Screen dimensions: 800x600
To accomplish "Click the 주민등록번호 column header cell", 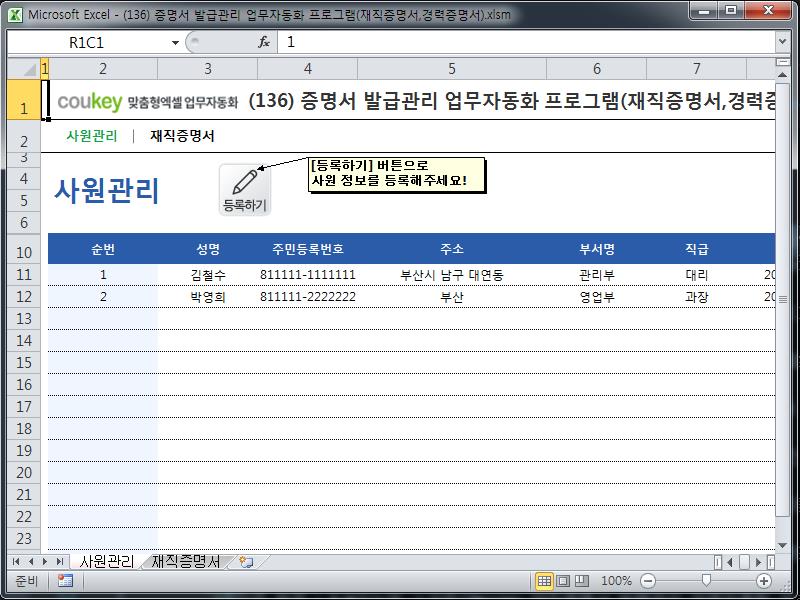I will pos(308,249).
